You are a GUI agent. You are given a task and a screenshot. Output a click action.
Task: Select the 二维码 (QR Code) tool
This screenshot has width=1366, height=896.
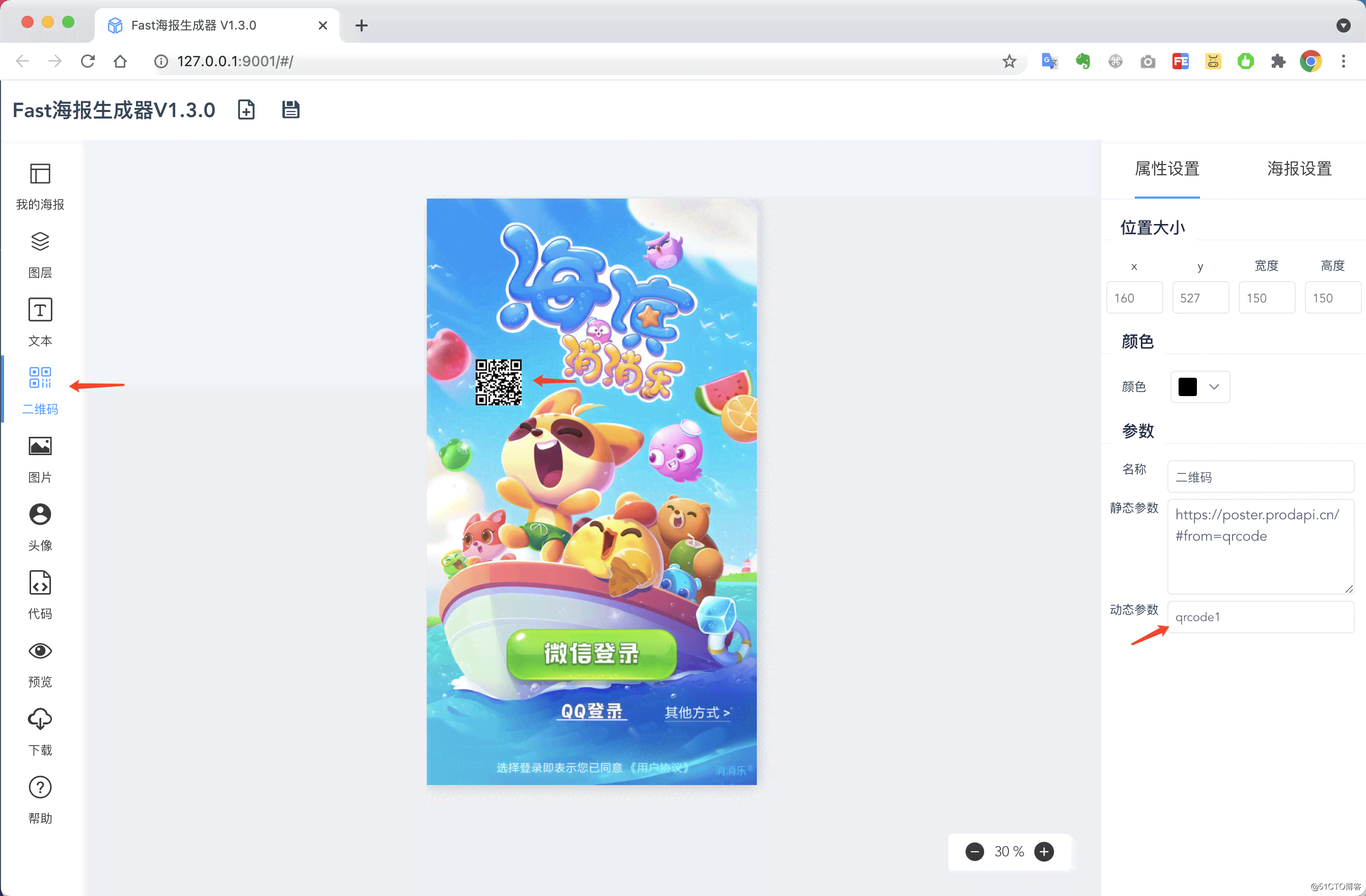point(40,388)
